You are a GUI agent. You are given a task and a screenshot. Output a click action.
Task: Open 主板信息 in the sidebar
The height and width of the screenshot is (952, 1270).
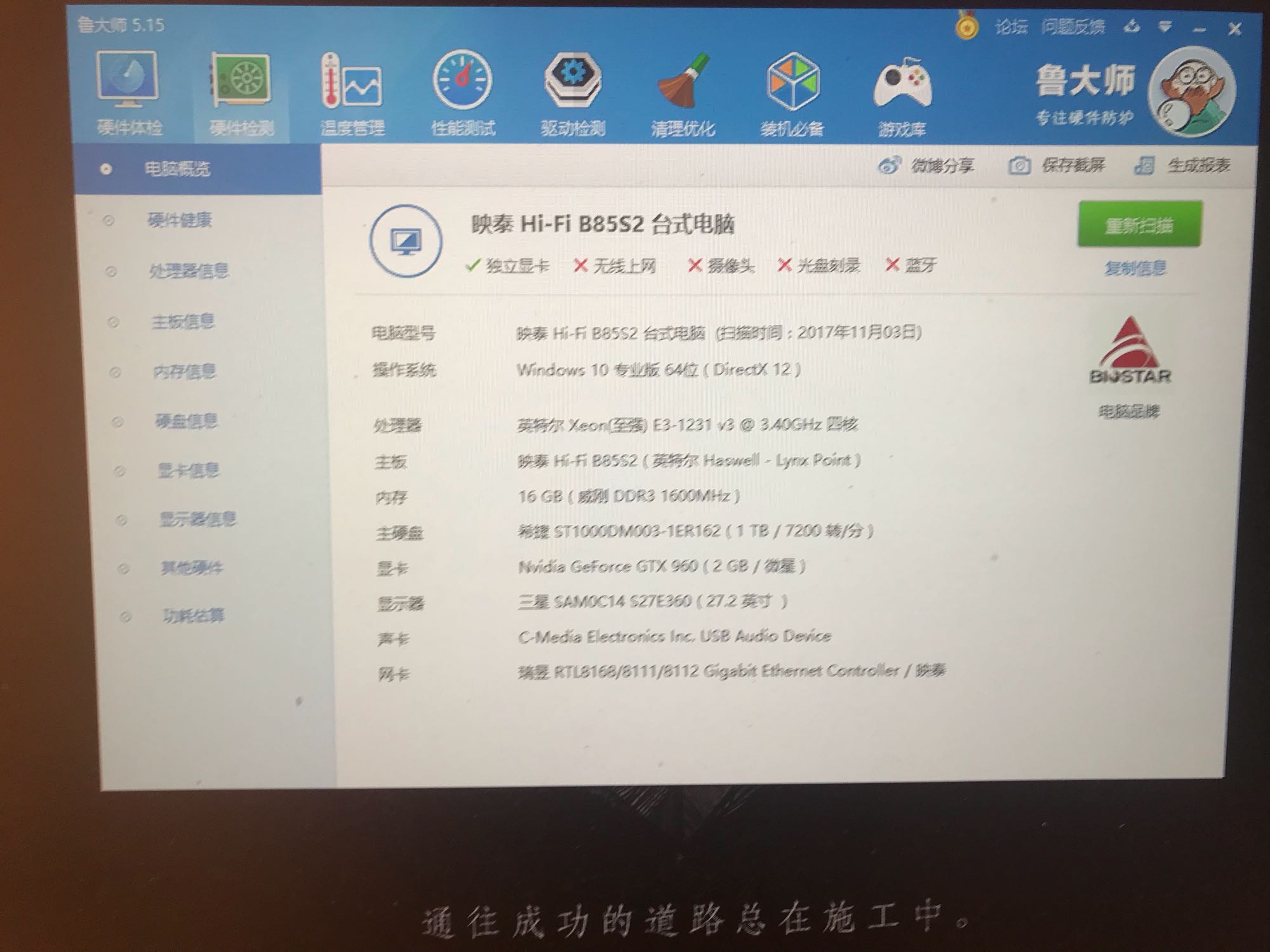[x=183, y=322]
